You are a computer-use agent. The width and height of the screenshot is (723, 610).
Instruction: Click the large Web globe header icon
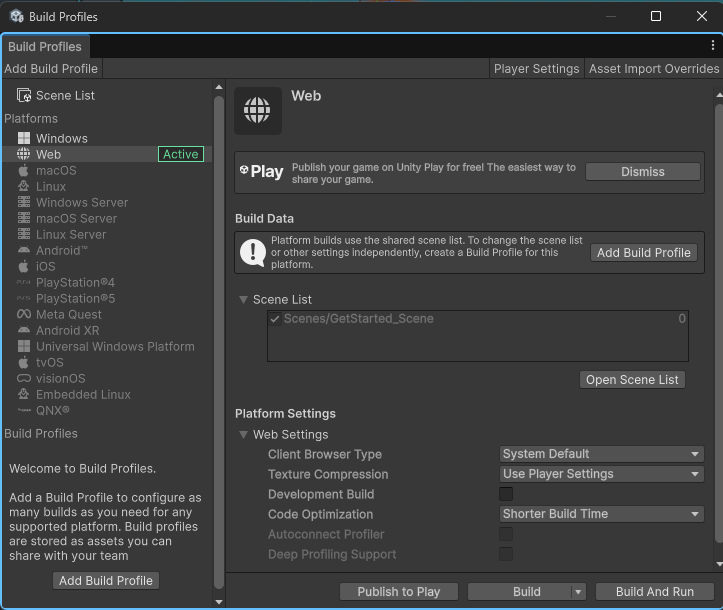[x=257, y=110]
